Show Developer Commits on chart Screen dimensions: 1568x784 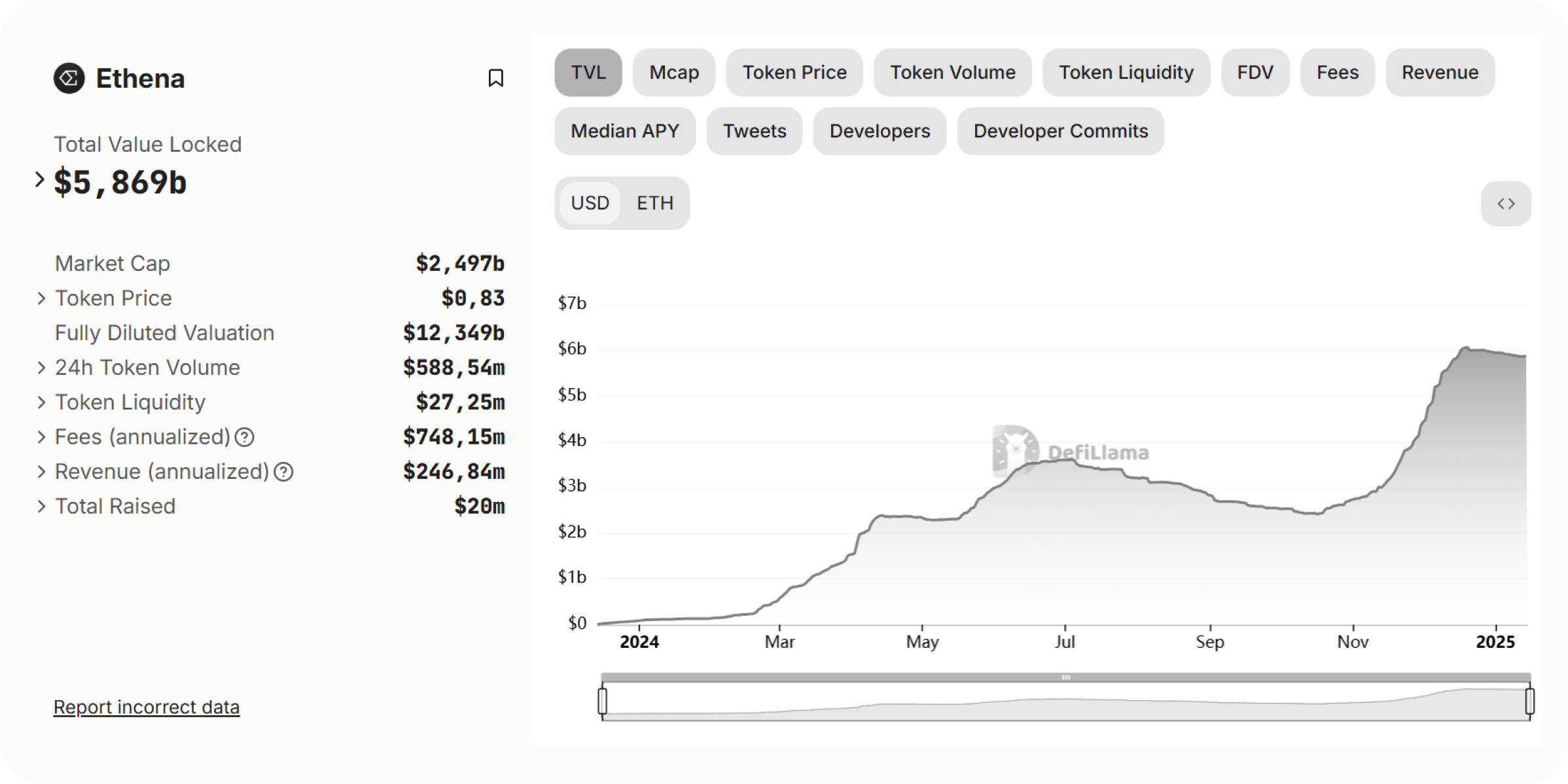point(1061,131)
